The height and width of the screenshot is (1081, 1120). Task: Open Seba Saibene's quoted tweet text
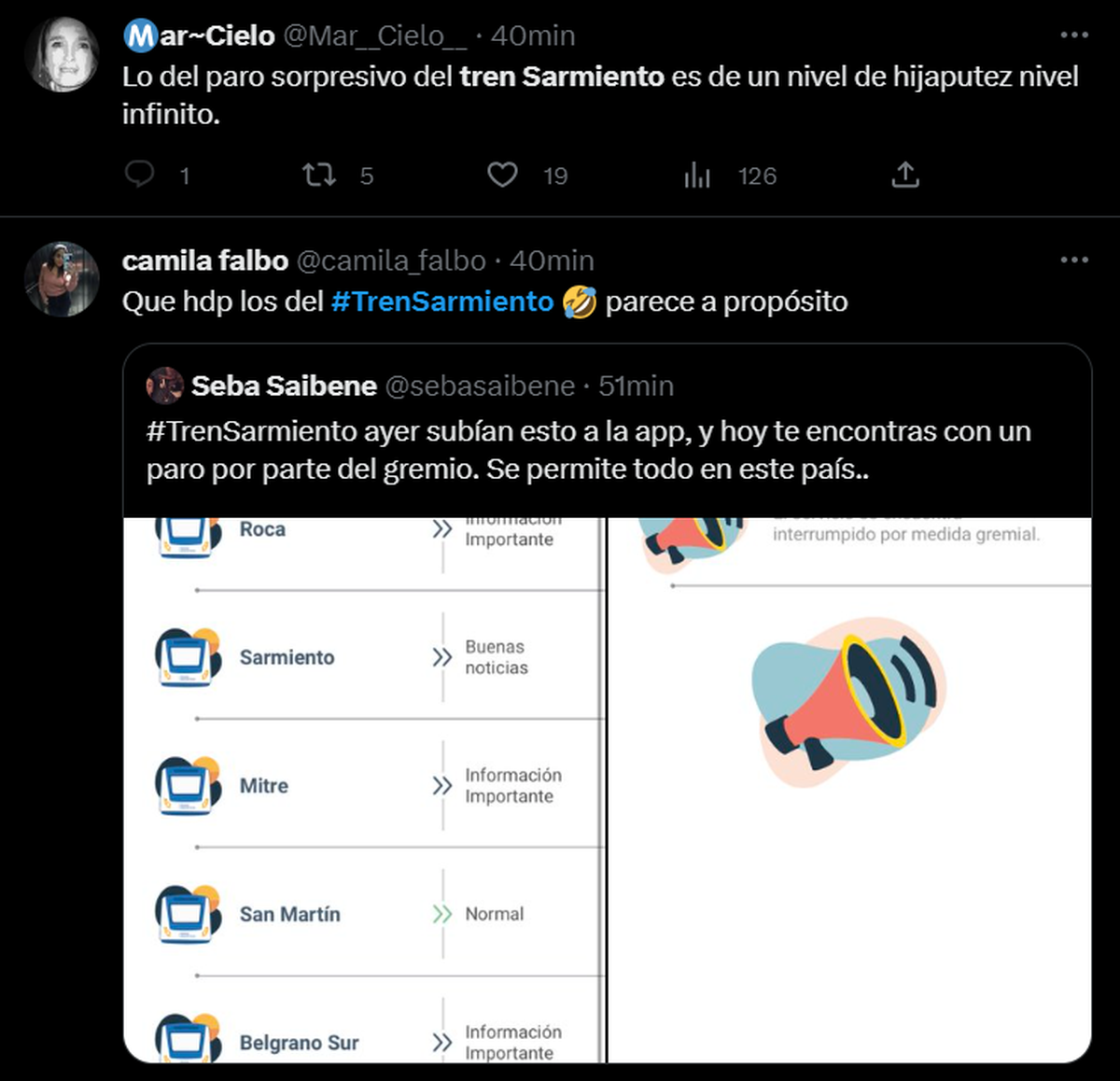point(588,450)
